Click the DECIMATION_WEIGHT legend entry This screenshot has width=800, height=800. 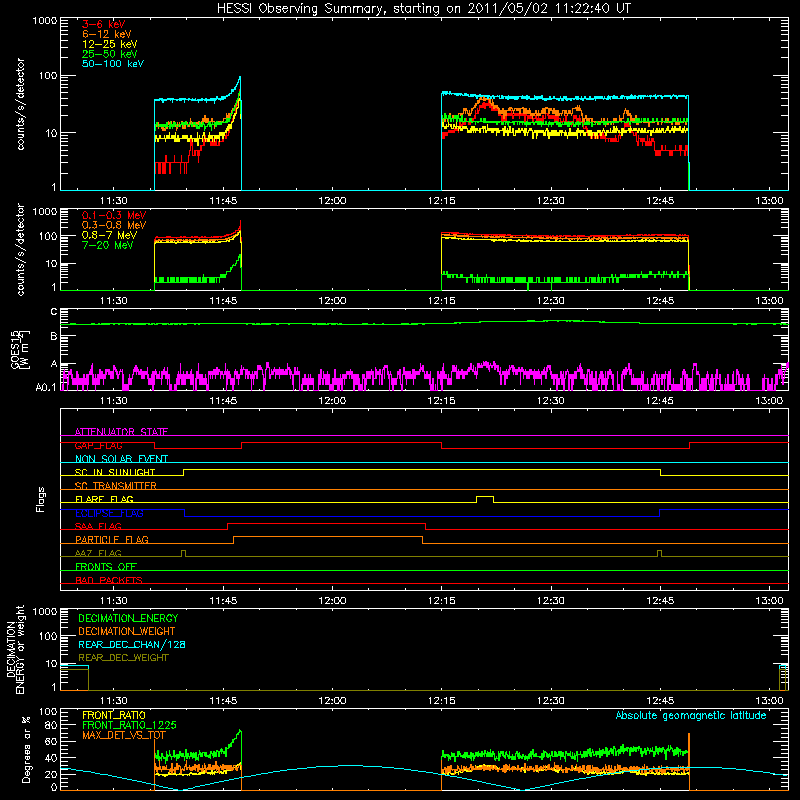[127, 631]
